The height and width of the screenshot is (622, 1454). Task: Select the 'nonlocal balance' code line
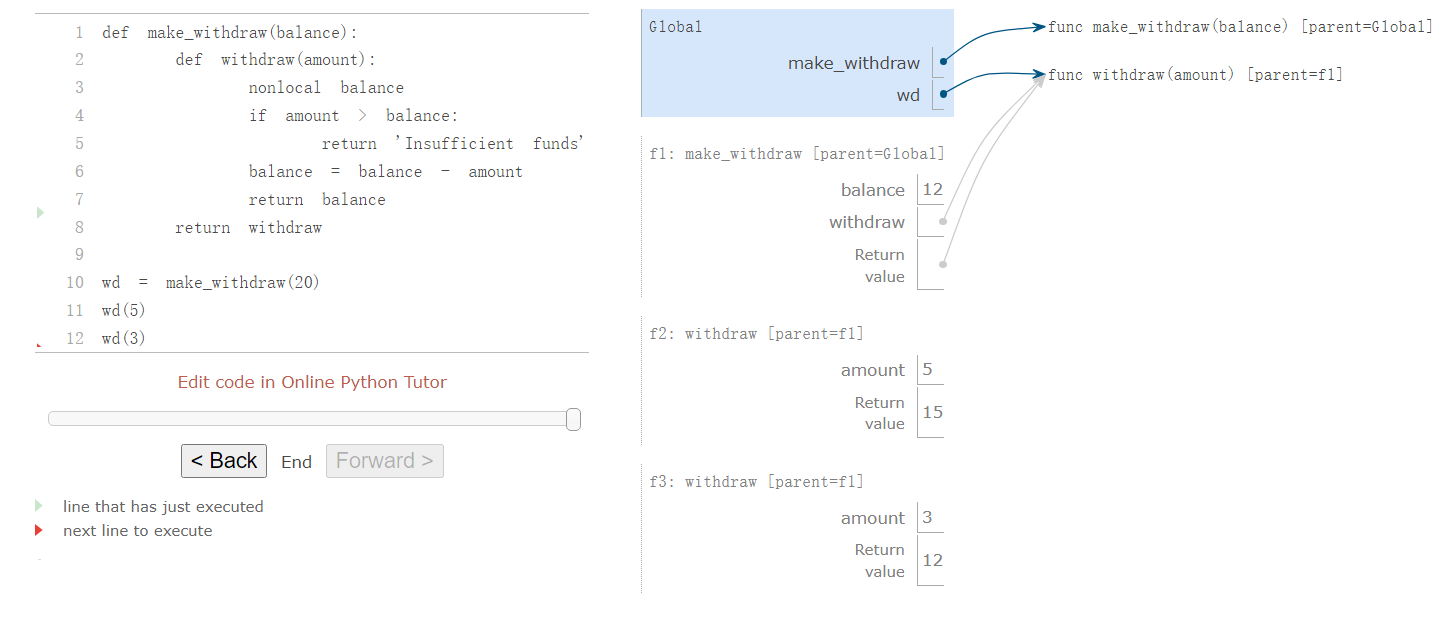pyautogui.click(x=326, y=88)
